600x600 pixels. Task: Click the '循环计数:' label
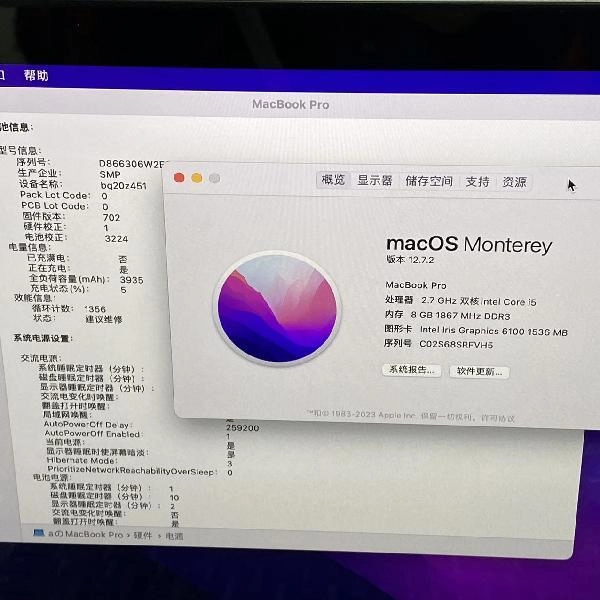pyautogui.click(x=52, y=308)
